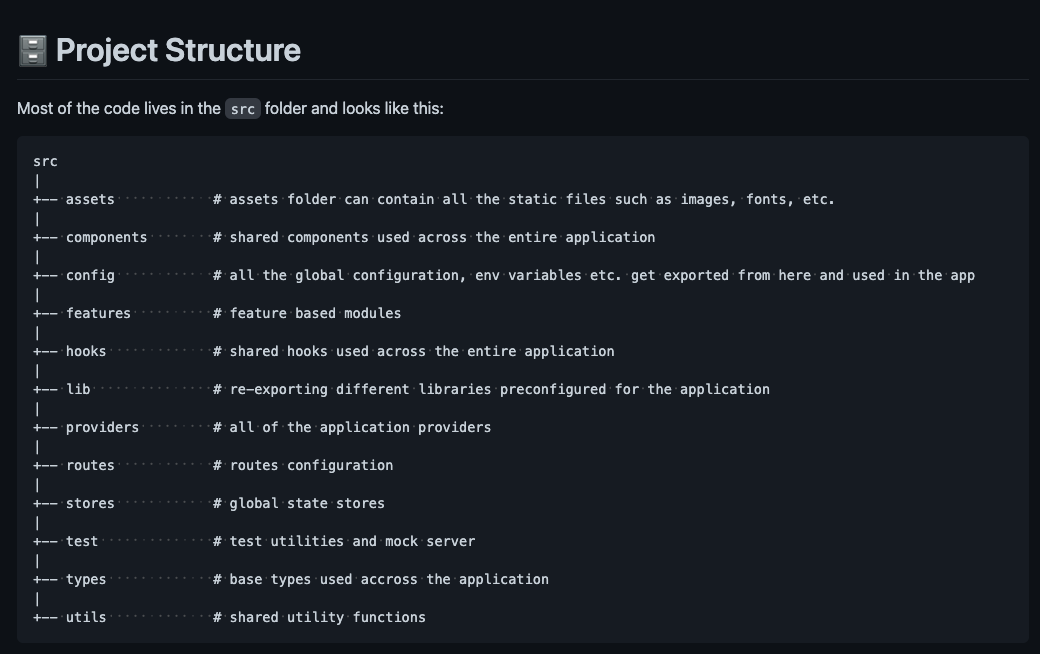Select the hooks folder name
Viewport: 1040px width, 654px height.
tap(86, 351)
